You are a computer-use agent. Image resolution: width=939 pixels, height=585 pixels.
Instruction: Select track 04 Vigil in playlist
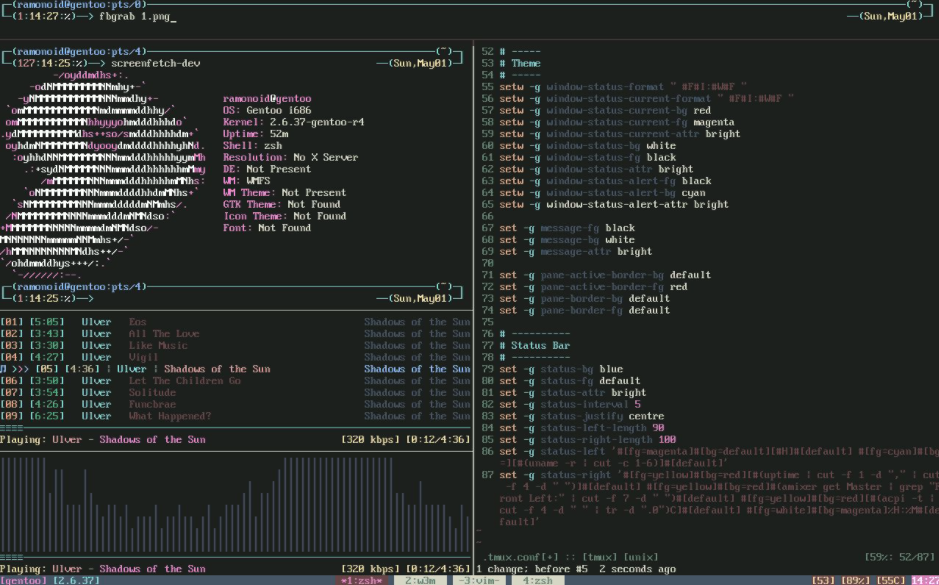[235, 357]
